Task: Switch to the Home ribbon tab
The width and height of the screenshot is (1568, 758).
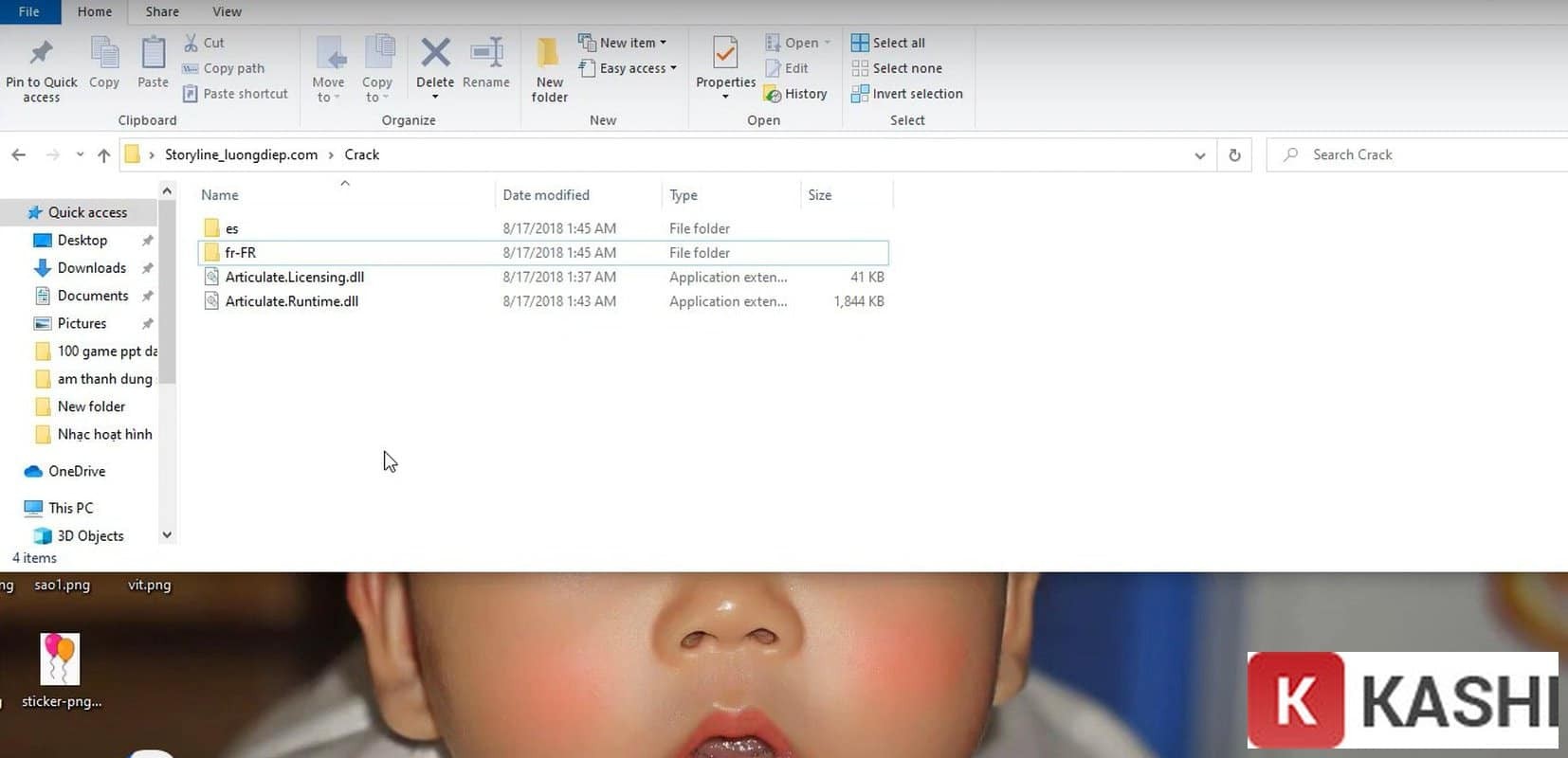Action: 95,11
